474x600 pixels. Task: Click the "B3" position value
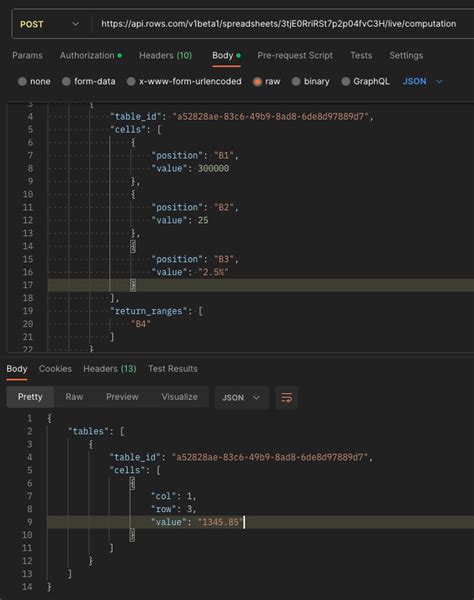coord(224,259)
